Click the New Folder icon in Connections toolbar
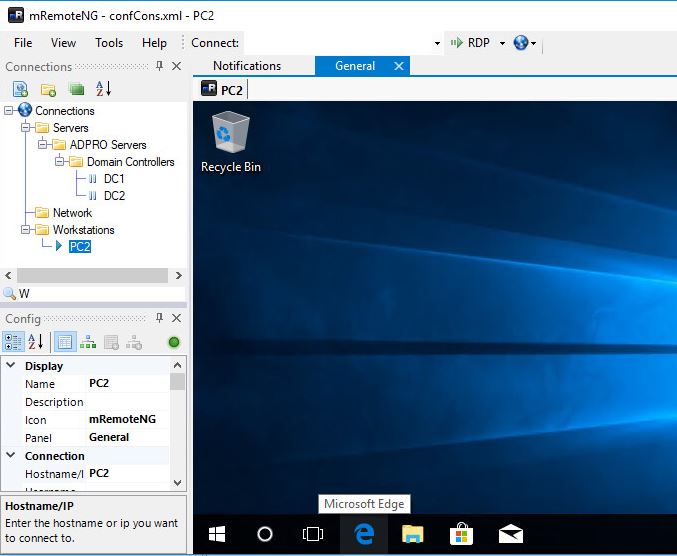The height and width of the screenshot is (556, 677). [48, 89]
